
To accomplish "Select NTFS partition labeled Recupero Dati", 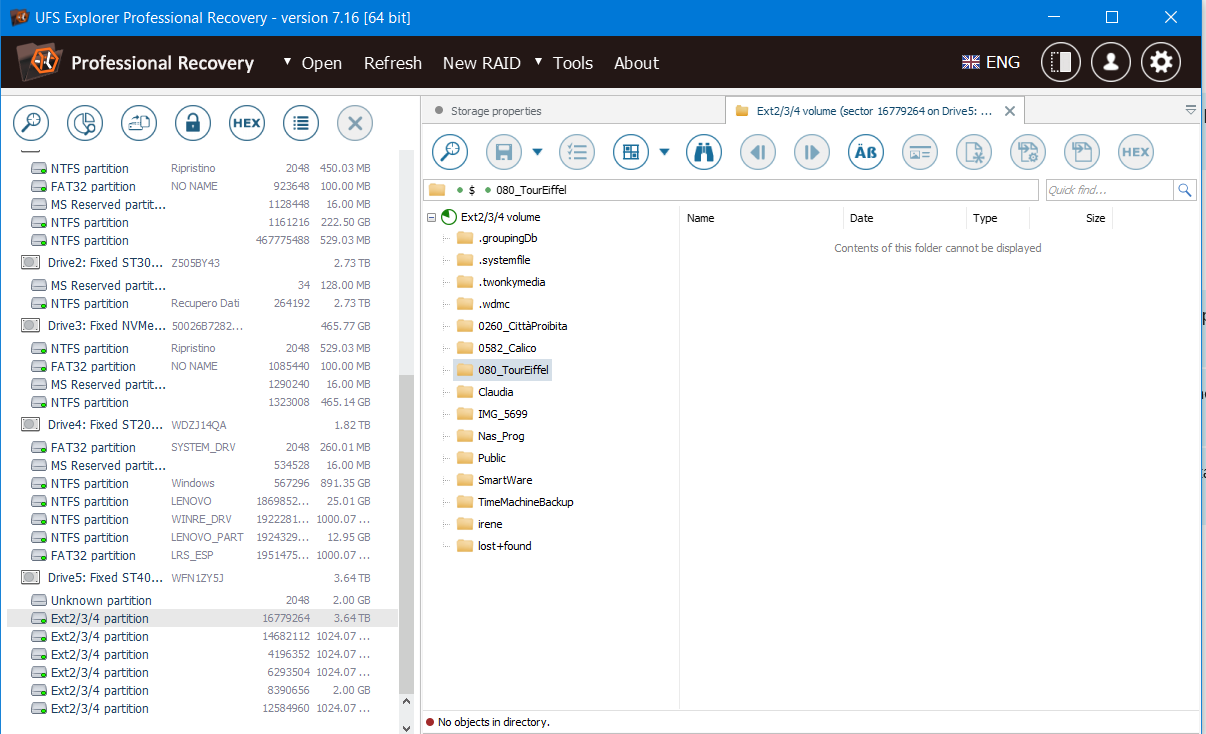I will pos(200,304).
